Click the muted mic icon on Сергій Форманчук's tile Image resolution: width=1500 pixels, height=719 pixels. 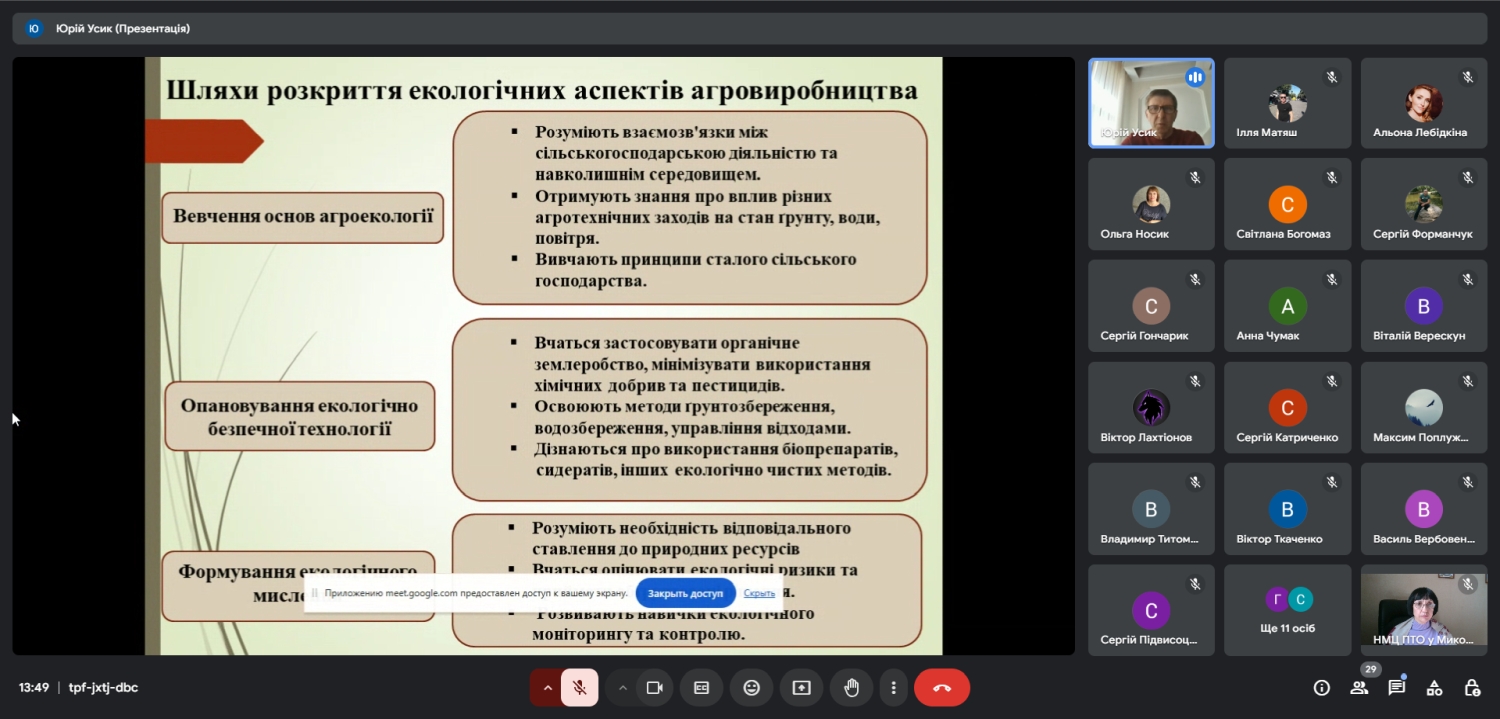[1467, 178]
